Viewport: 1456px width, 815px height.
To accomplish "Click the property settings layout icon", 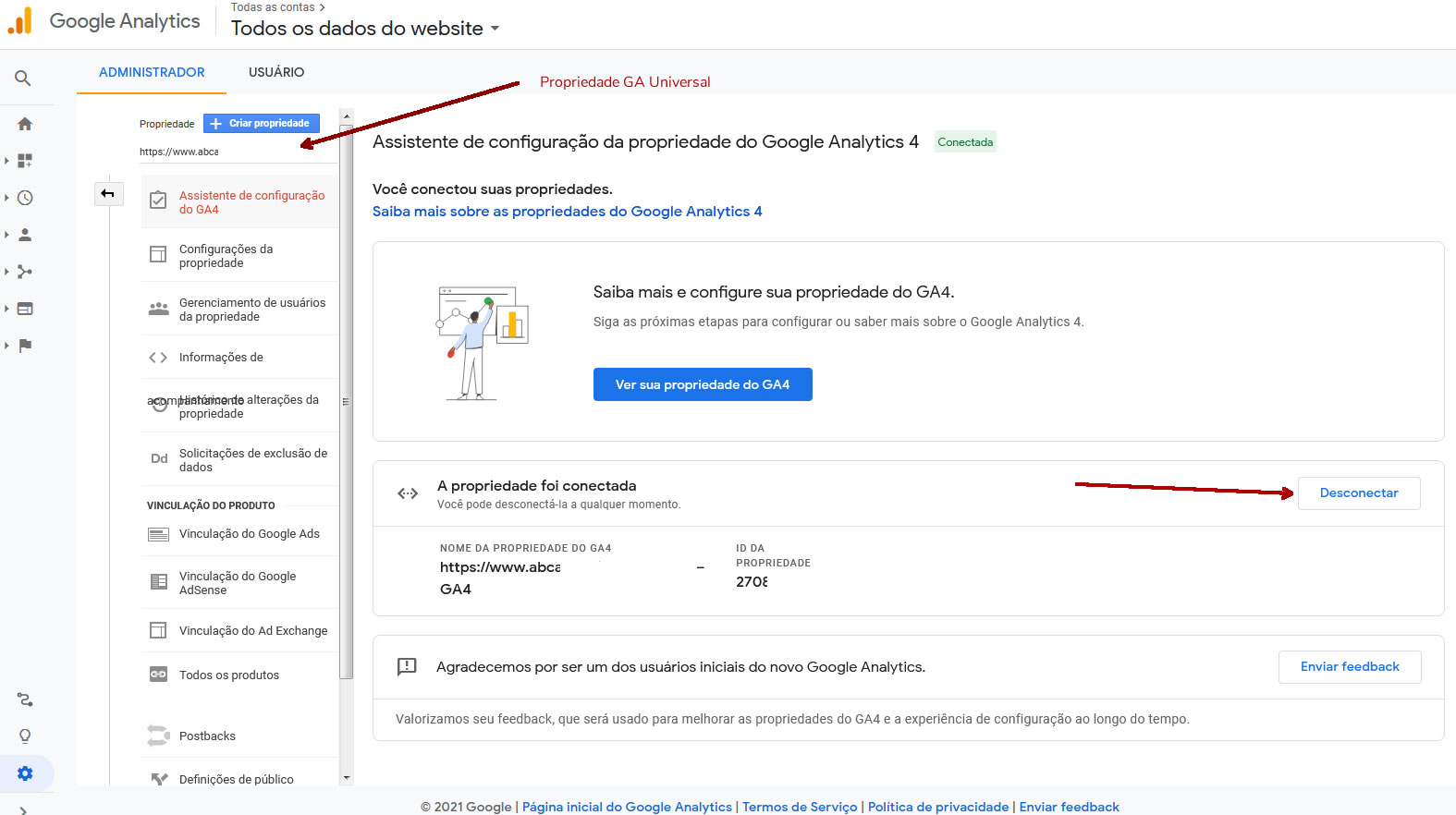I will point(158,254).
